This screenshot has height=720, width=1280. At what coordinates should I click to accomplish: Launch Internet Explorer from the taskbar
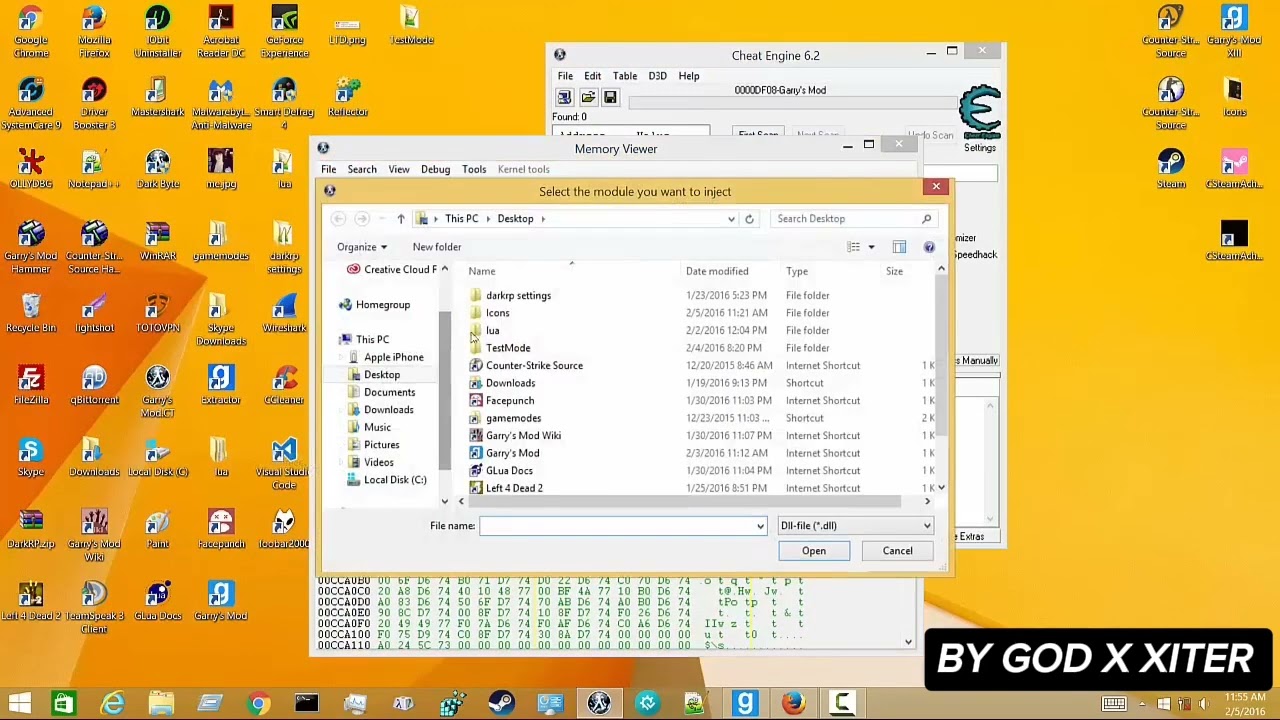[x=112, y=704]
